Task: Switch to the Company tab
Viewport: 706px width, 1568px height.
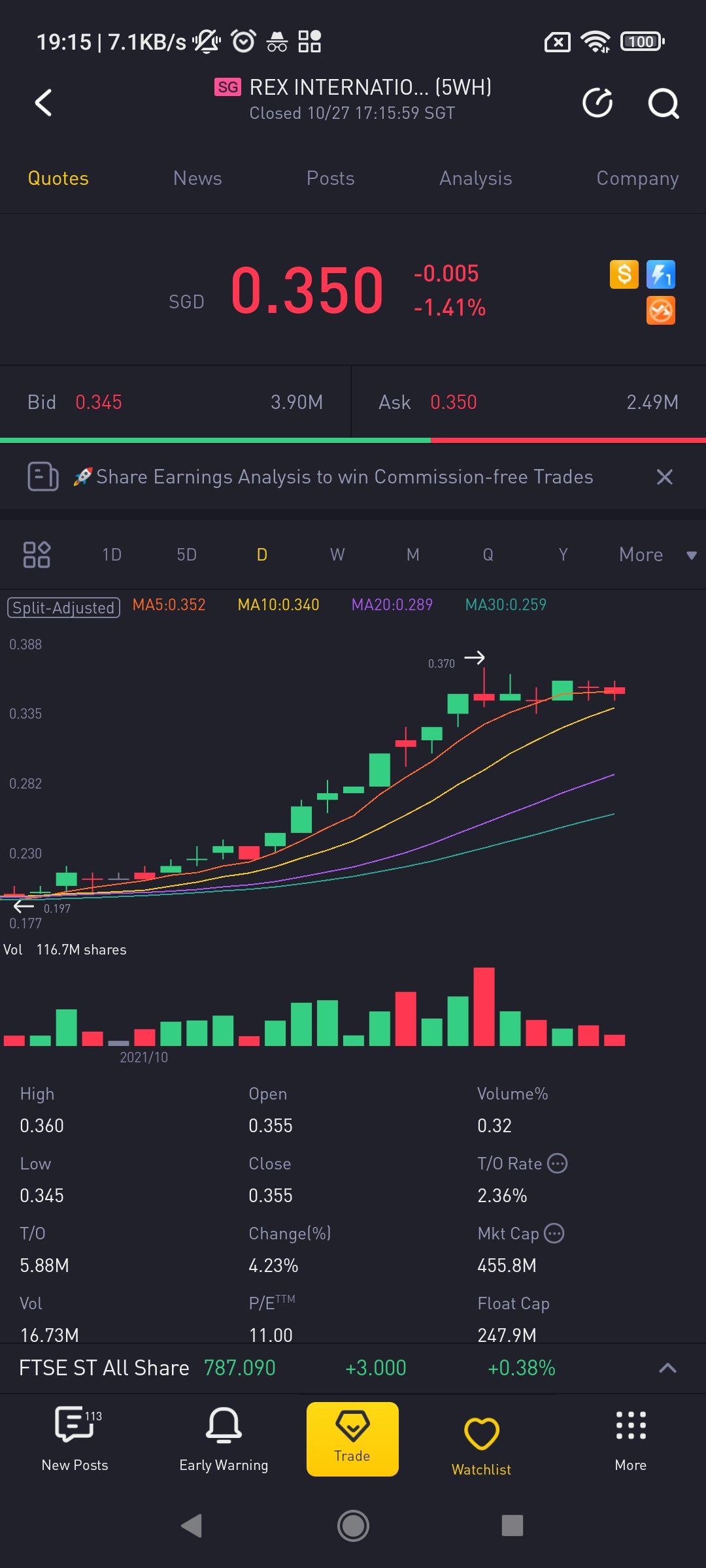Action: tap(637, 178)
